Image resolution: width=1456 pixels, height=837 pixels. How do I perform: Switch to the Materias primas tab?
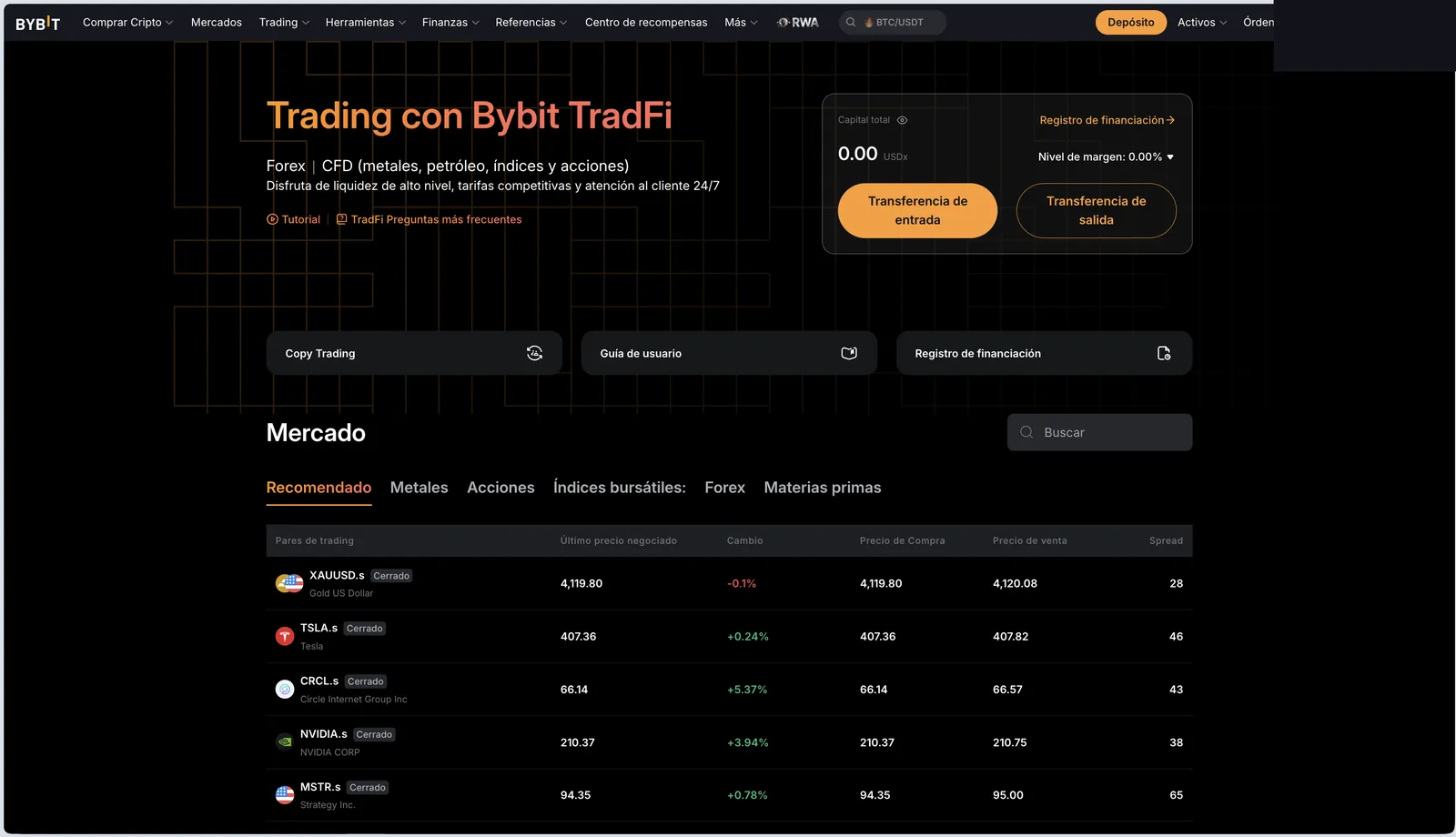pyautogui.click(x=823, y=488)
